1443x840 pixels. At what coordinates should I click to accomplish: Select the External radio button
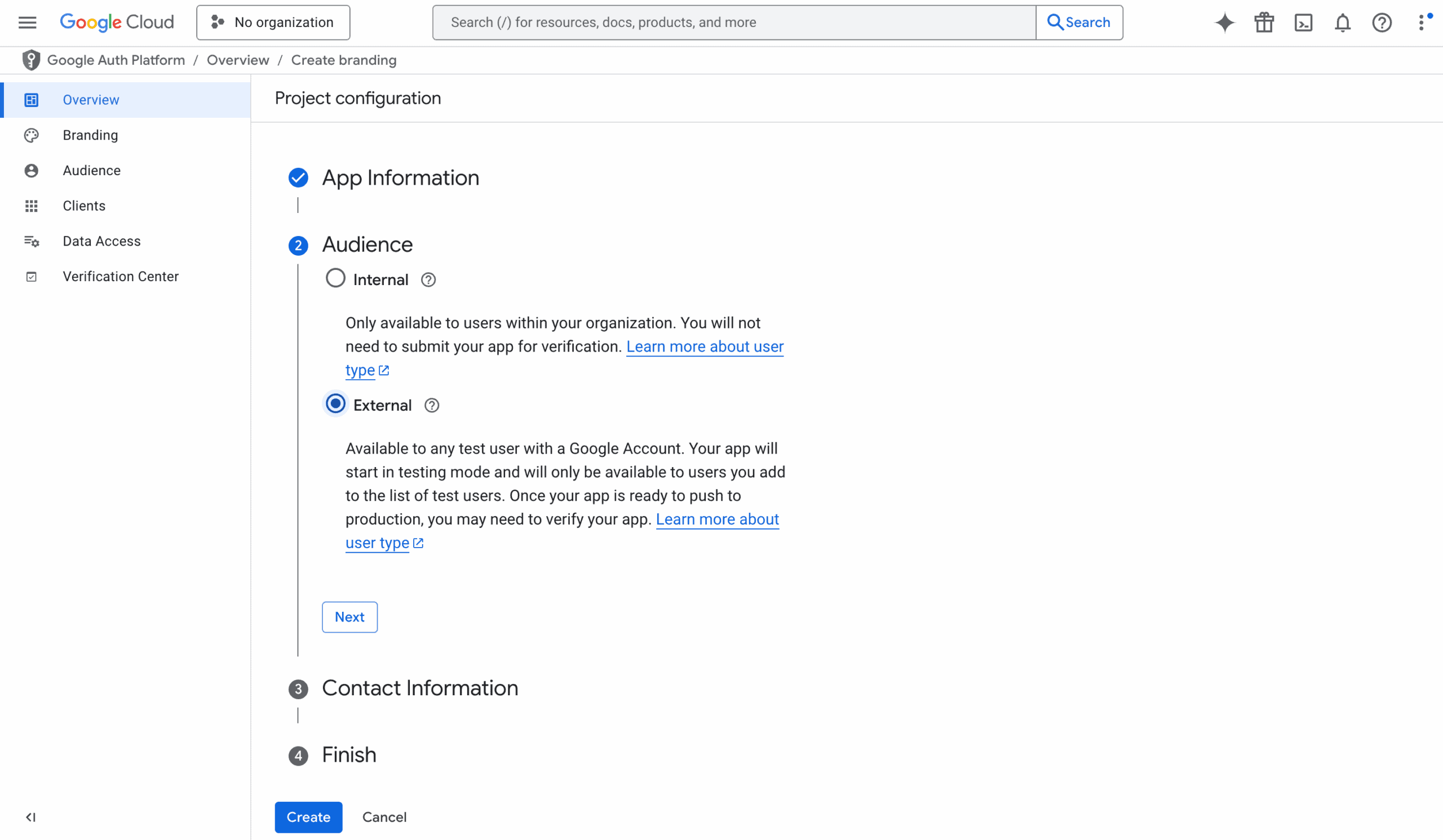coord(335,404)
